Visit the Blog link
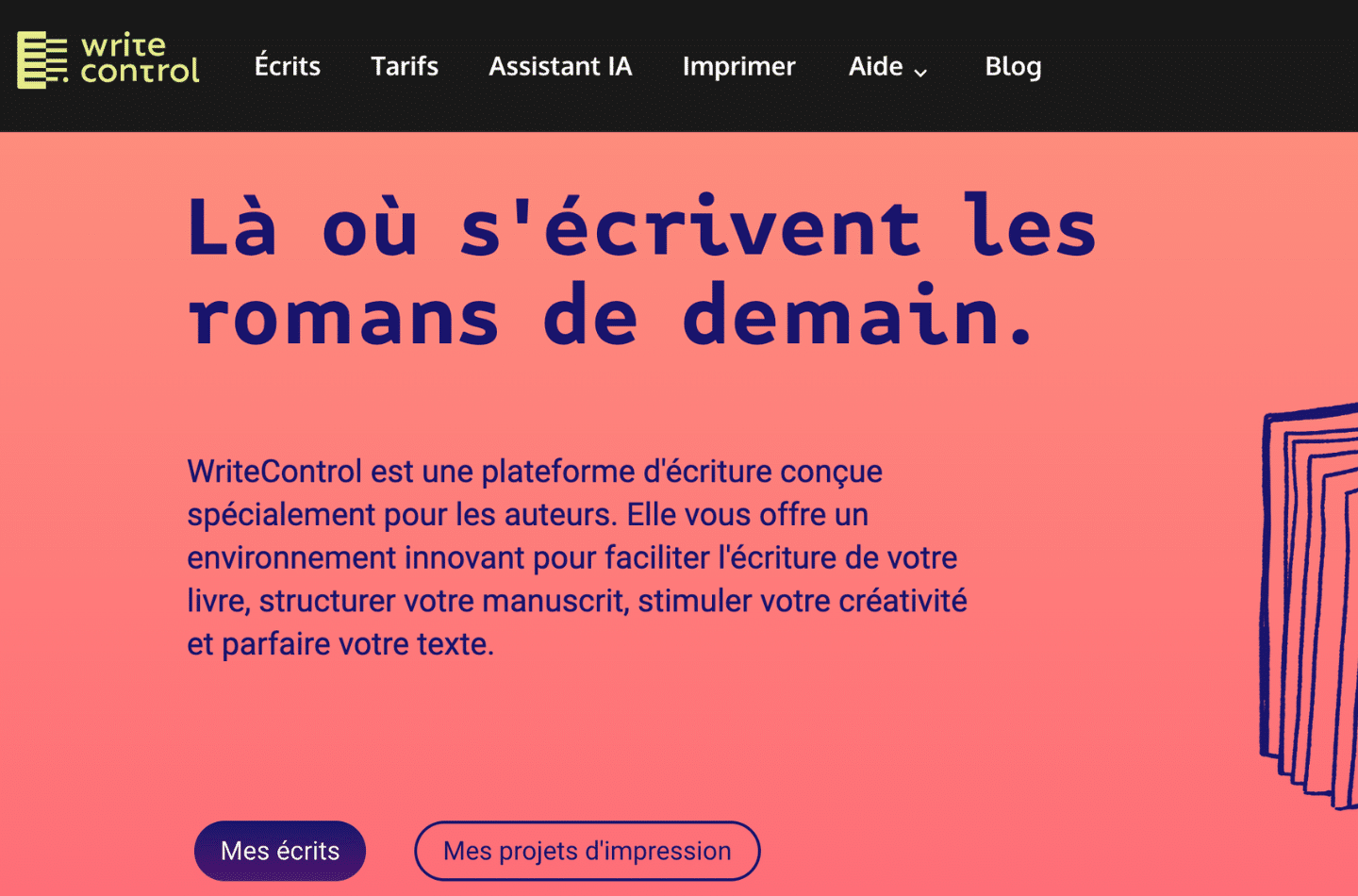 point(1013,66)
